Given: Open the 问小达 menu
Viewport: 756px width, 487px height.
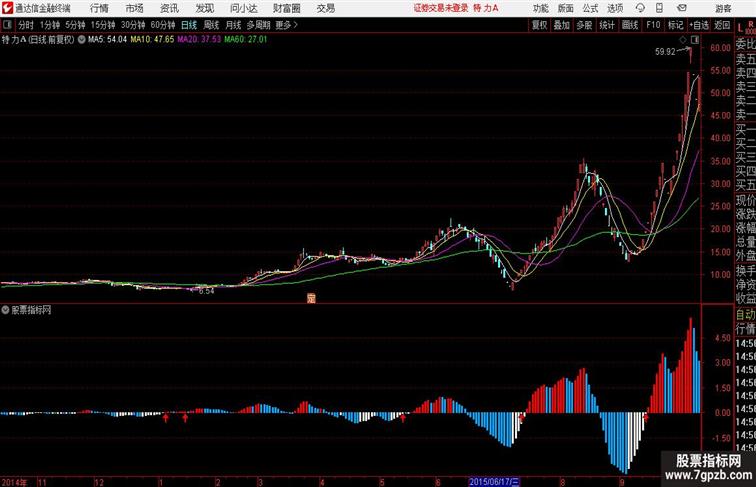Looking at the screenshot, I should [x=243, y=8].
